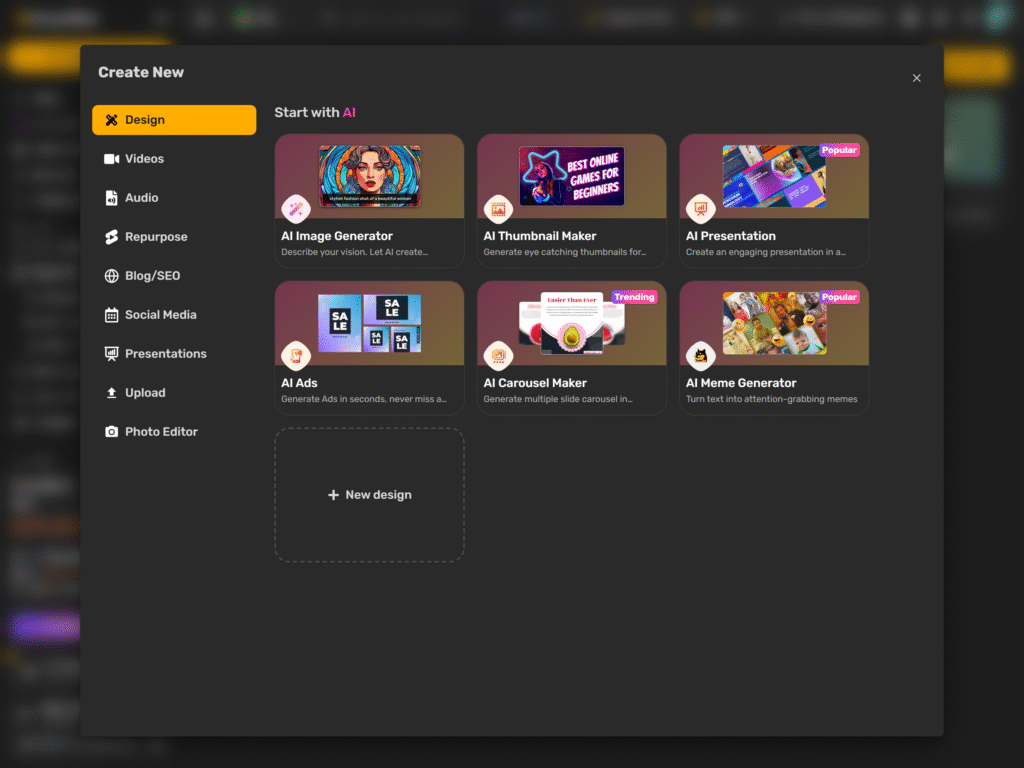1024x768 pixels.
Task: Click the AI Image Generator badge icon
Action: pos(295,209)
